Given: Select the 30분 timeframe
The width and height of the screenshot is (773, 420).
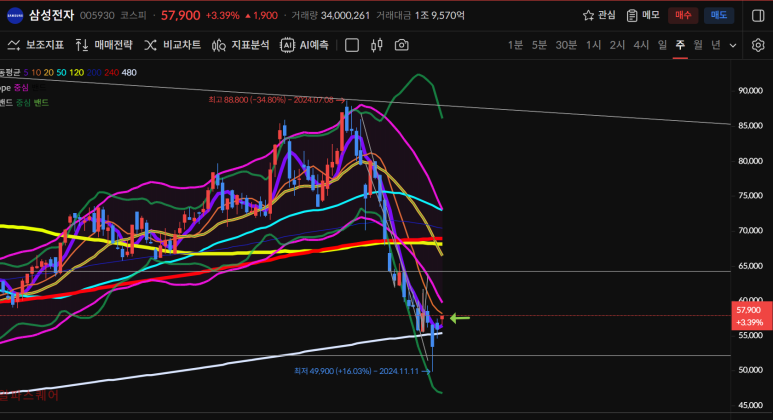Looking at the screenshot, I should 566,45.
